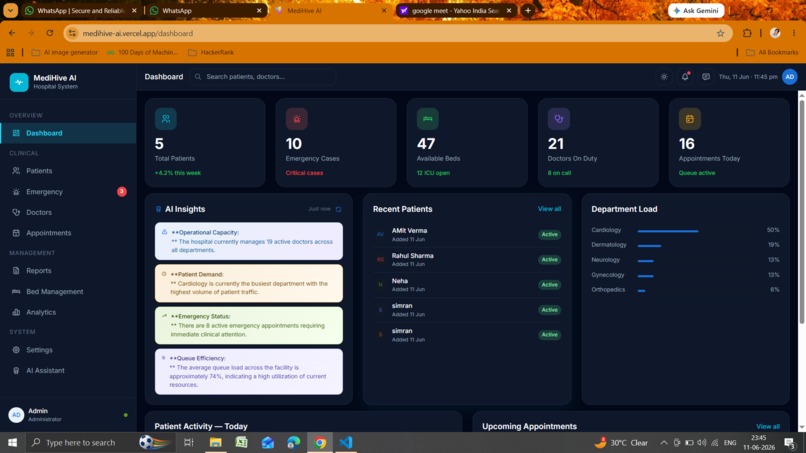This screenshot has height=453, width=806.
Task: Open Reports under Management
Action: (x=68, y=270)
